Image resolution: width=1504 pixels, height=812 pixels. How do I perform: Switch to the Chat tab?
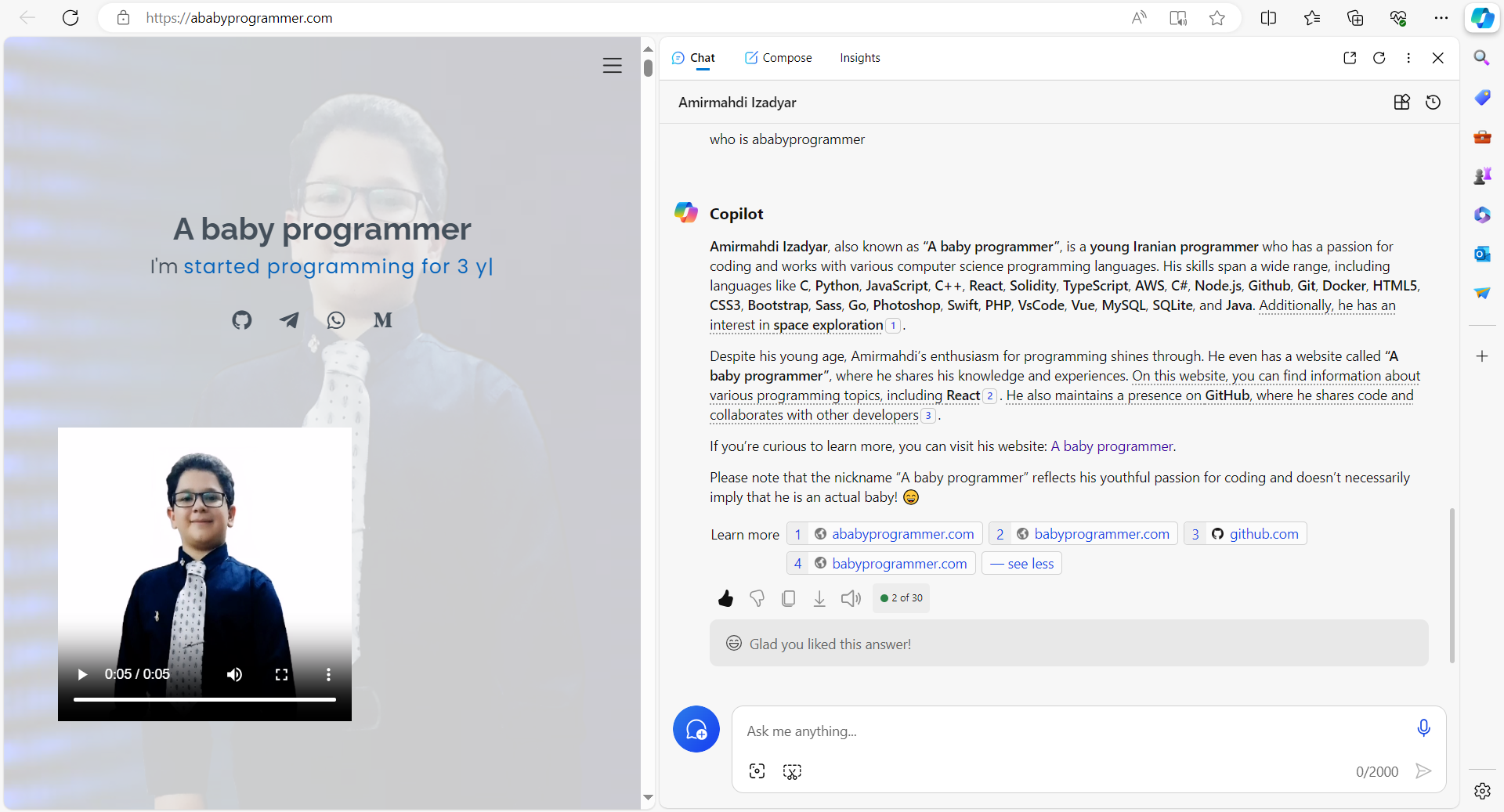[x=694, y=58]
